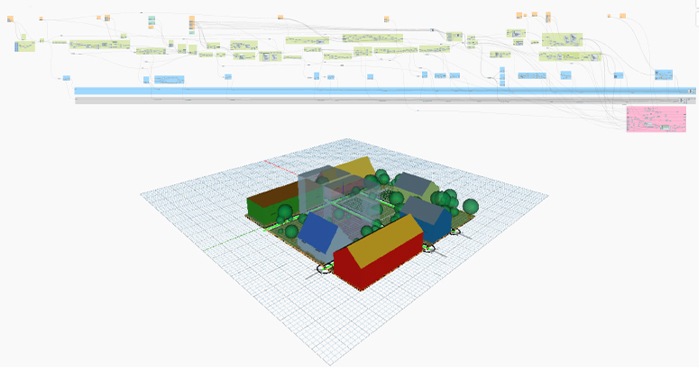
Task: Select the blue node group directly above the pink group
Action: (664, 75)
